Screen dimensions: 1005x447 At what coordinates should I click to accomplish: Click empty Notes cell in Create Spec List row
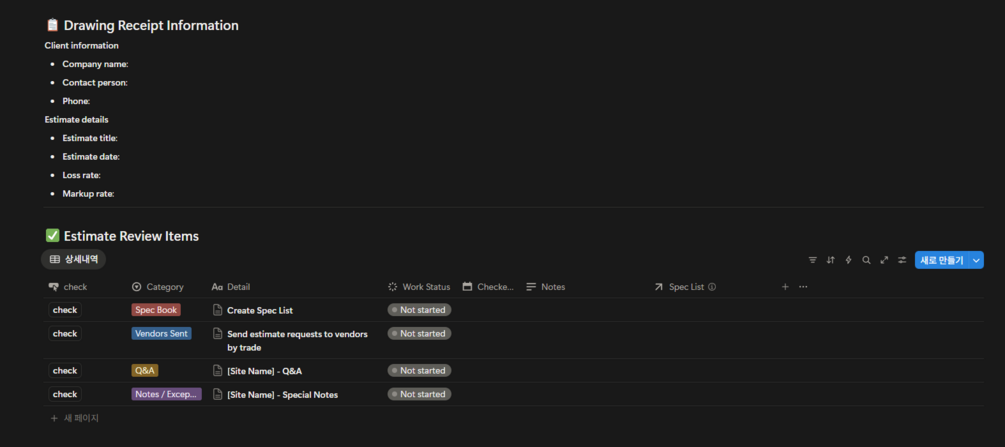tap(586, 310)
